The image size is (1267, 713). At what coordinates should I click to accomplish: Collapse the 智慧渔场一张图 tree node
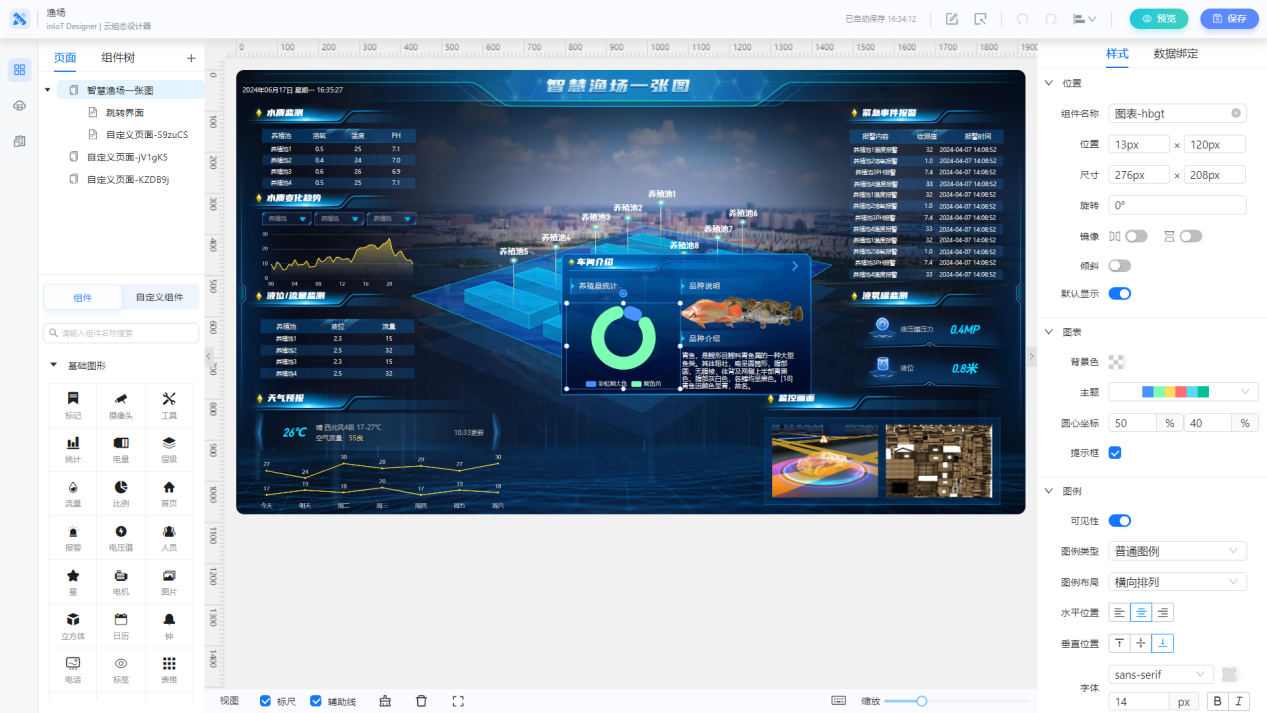(47, 90)
